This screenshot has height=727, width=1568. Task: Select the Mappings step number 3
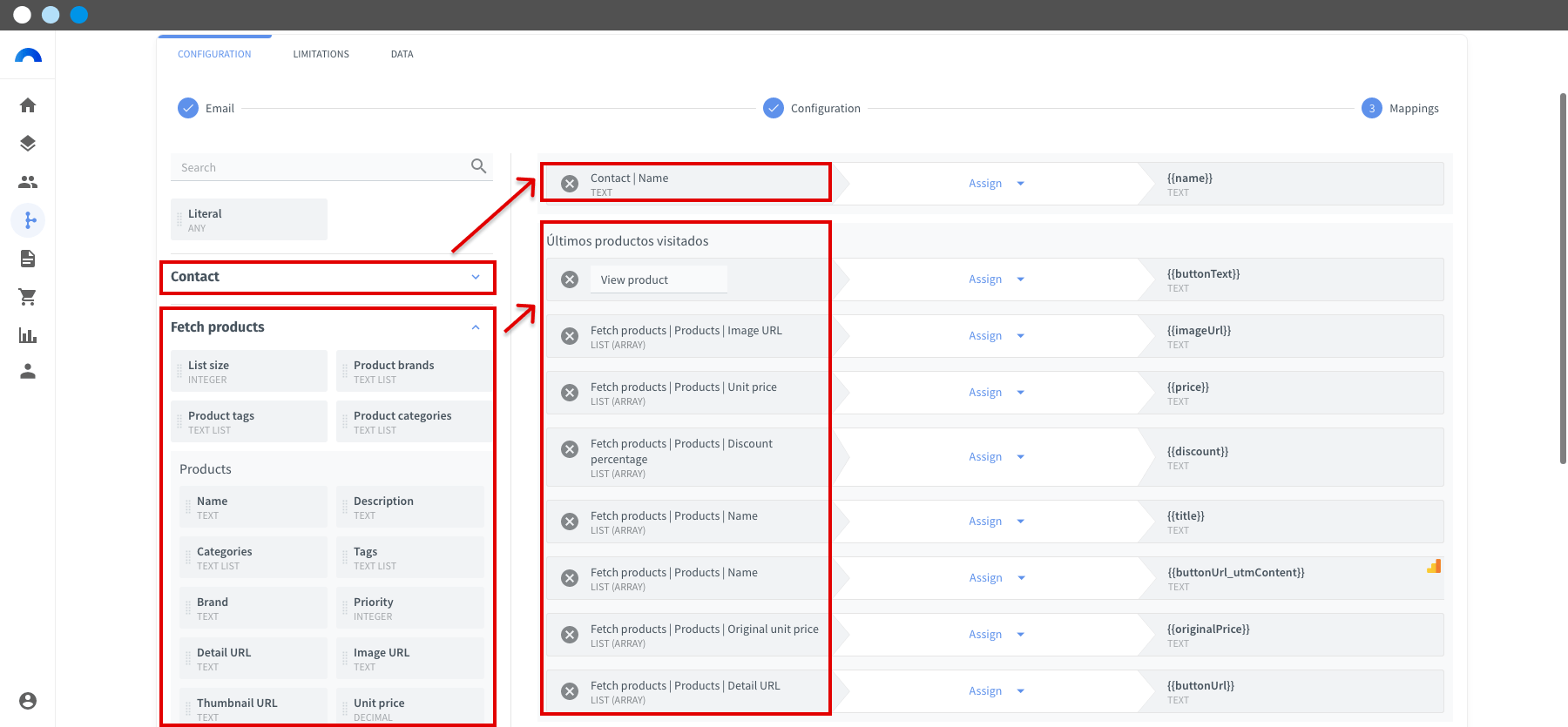(1372, 108)
